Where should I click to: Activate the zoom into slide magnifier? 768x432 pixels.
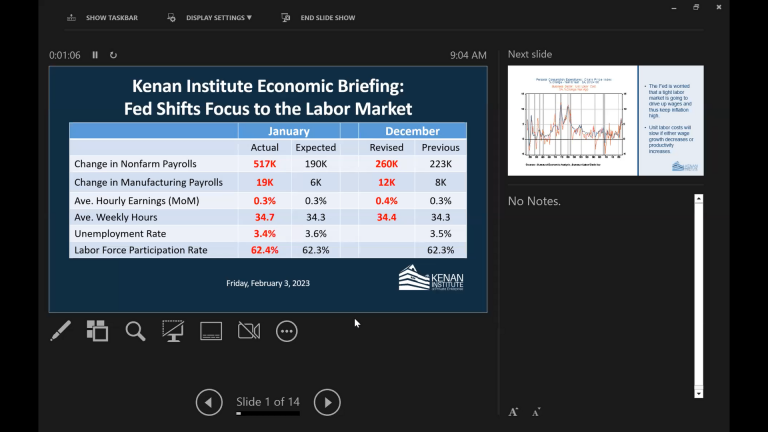point(135,331)
